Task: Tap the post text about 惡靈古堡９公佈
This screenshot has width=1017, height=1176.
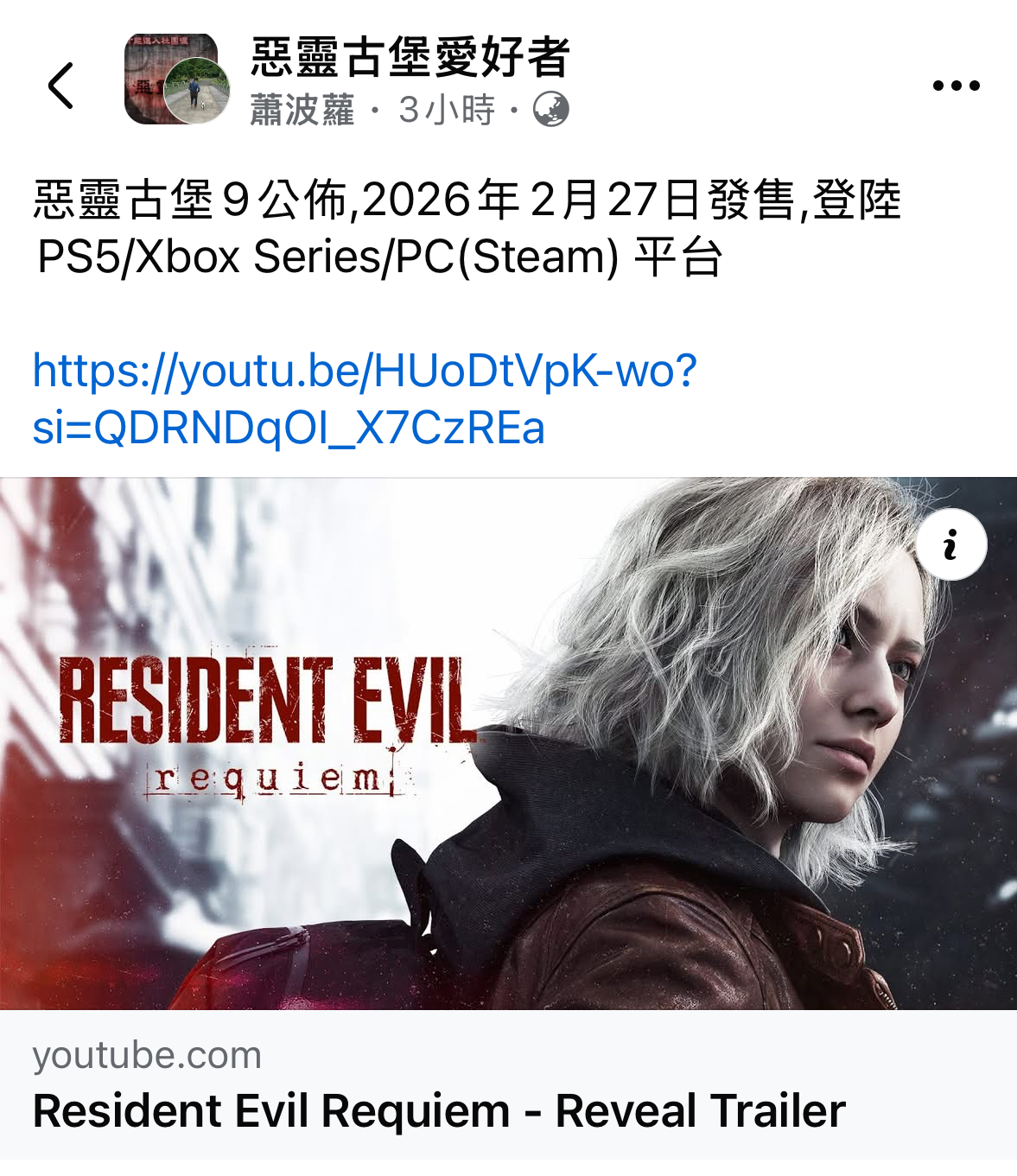Action: 467,200
